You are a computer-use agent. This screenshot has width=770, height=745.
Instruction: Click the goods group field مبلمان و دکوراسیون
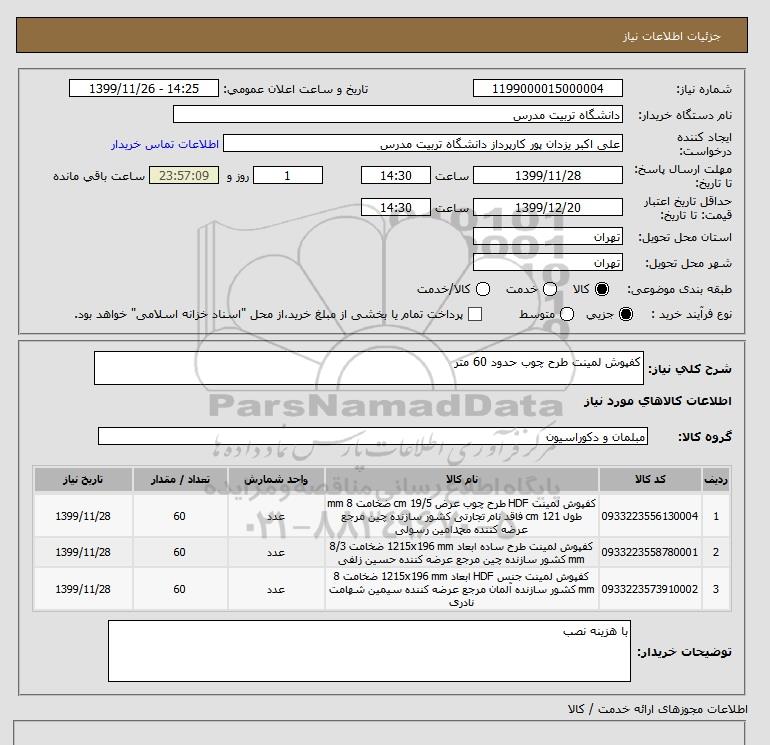pos(373,437)
